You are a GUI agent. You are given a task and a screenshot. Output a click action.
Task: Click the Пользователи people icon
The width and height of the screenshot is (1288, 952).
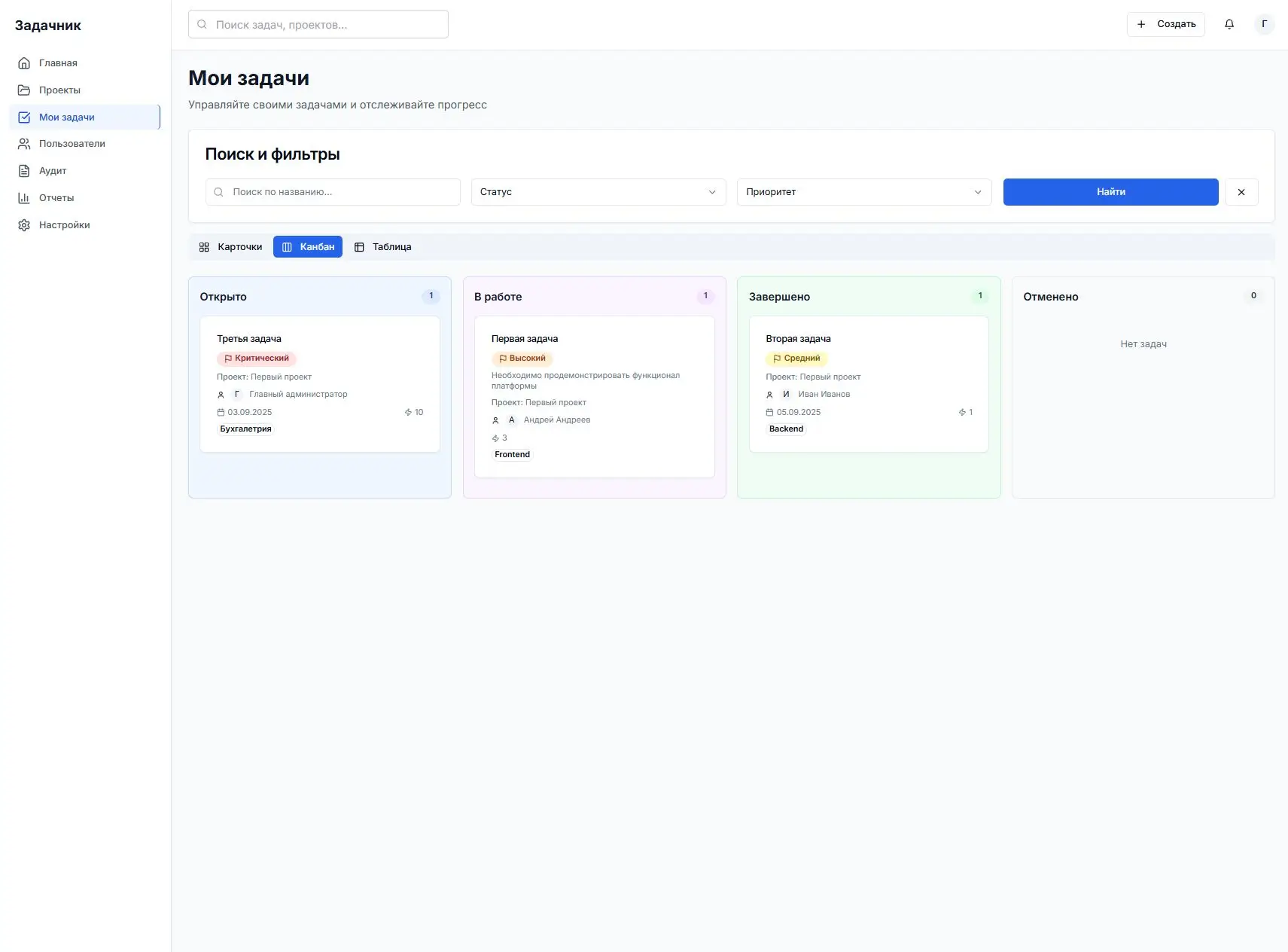tap(24, 144)
